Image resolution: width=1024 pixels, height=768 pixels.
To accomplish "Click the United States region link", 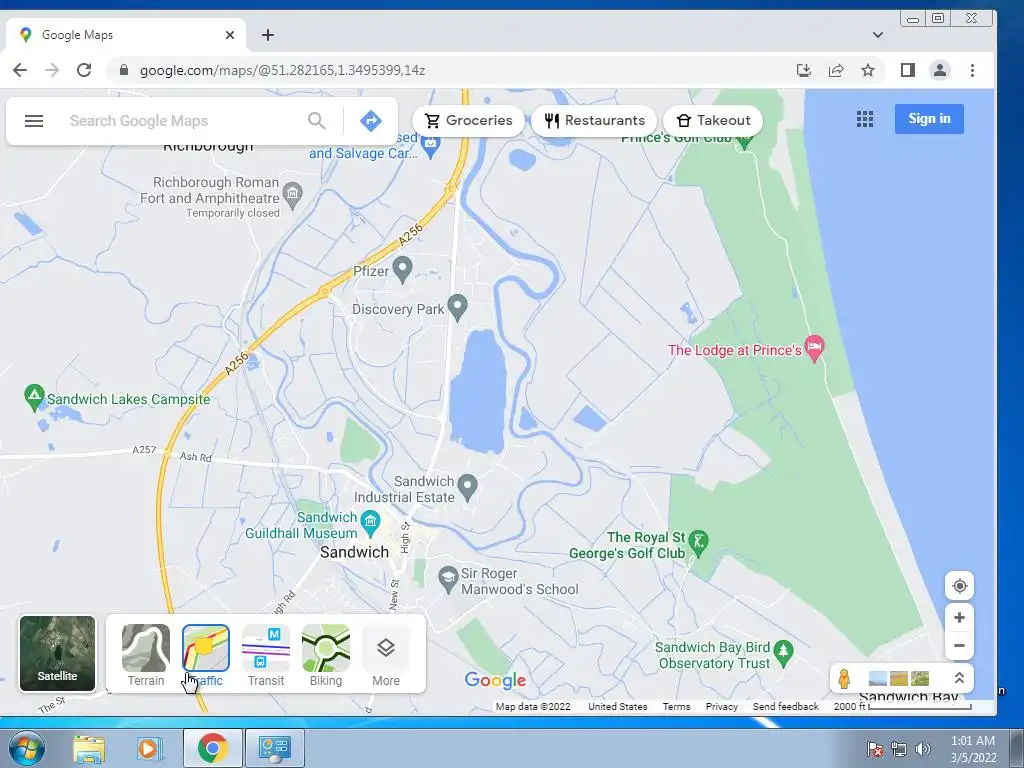I will coord(617,707).
